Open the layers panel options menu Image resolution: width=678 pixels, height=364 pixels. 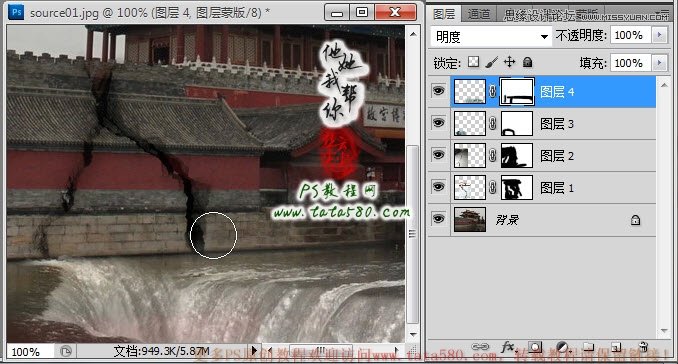(664, 13)
